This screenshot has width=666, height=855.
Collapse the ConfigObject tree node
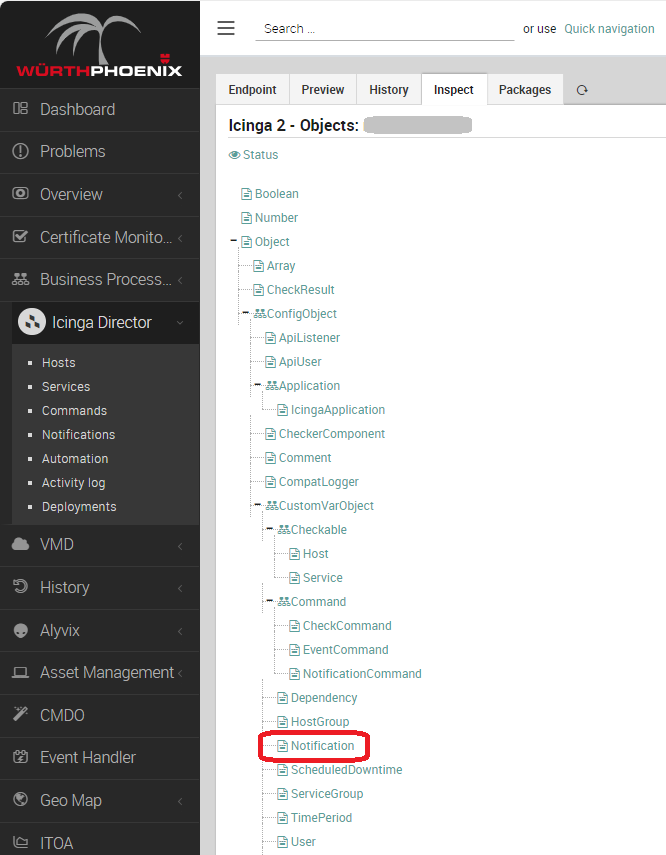(245, 312)
